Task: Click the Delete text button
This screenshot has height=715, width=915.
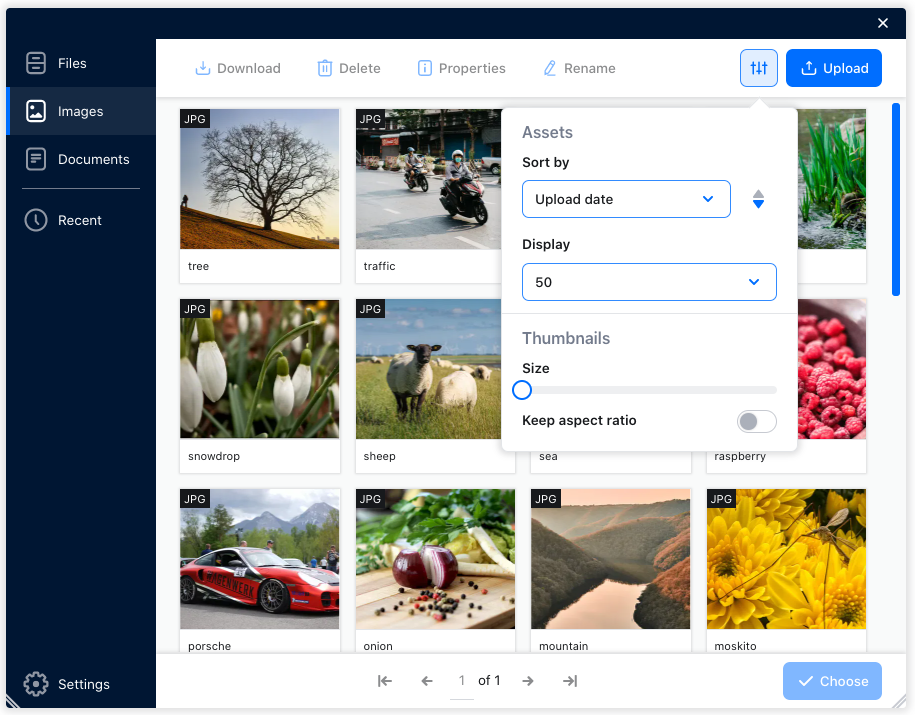Action: pyautogui.click(x=359, y=68)
